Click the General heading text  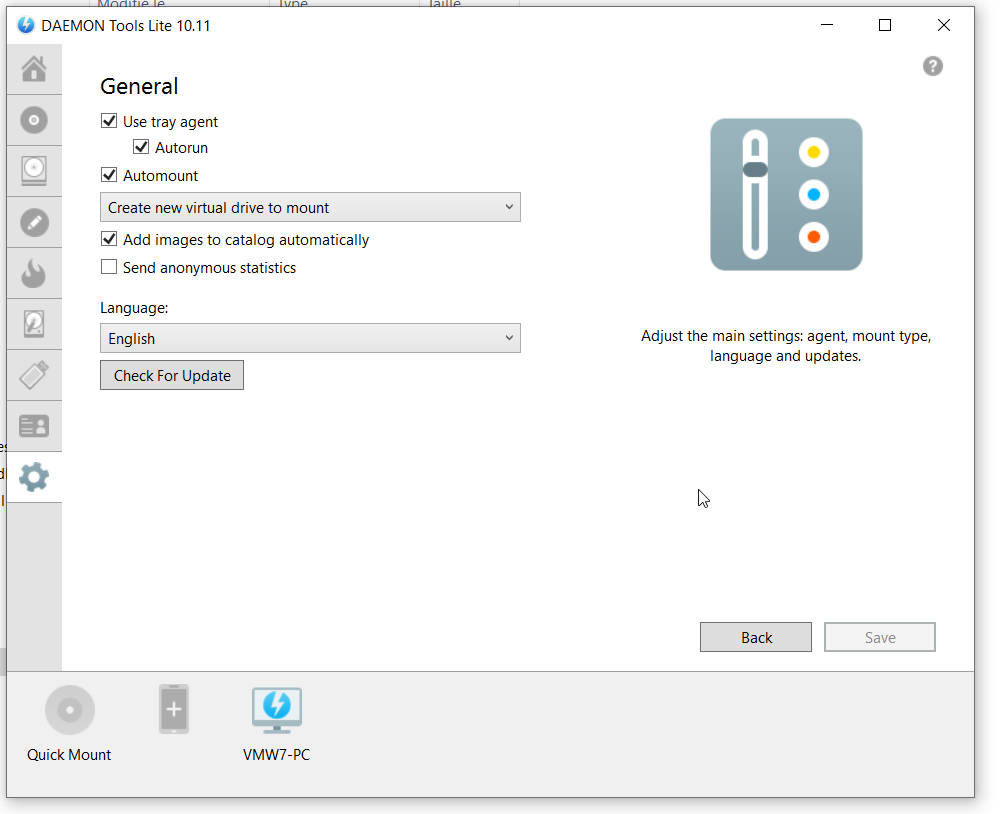coord(139,86)
